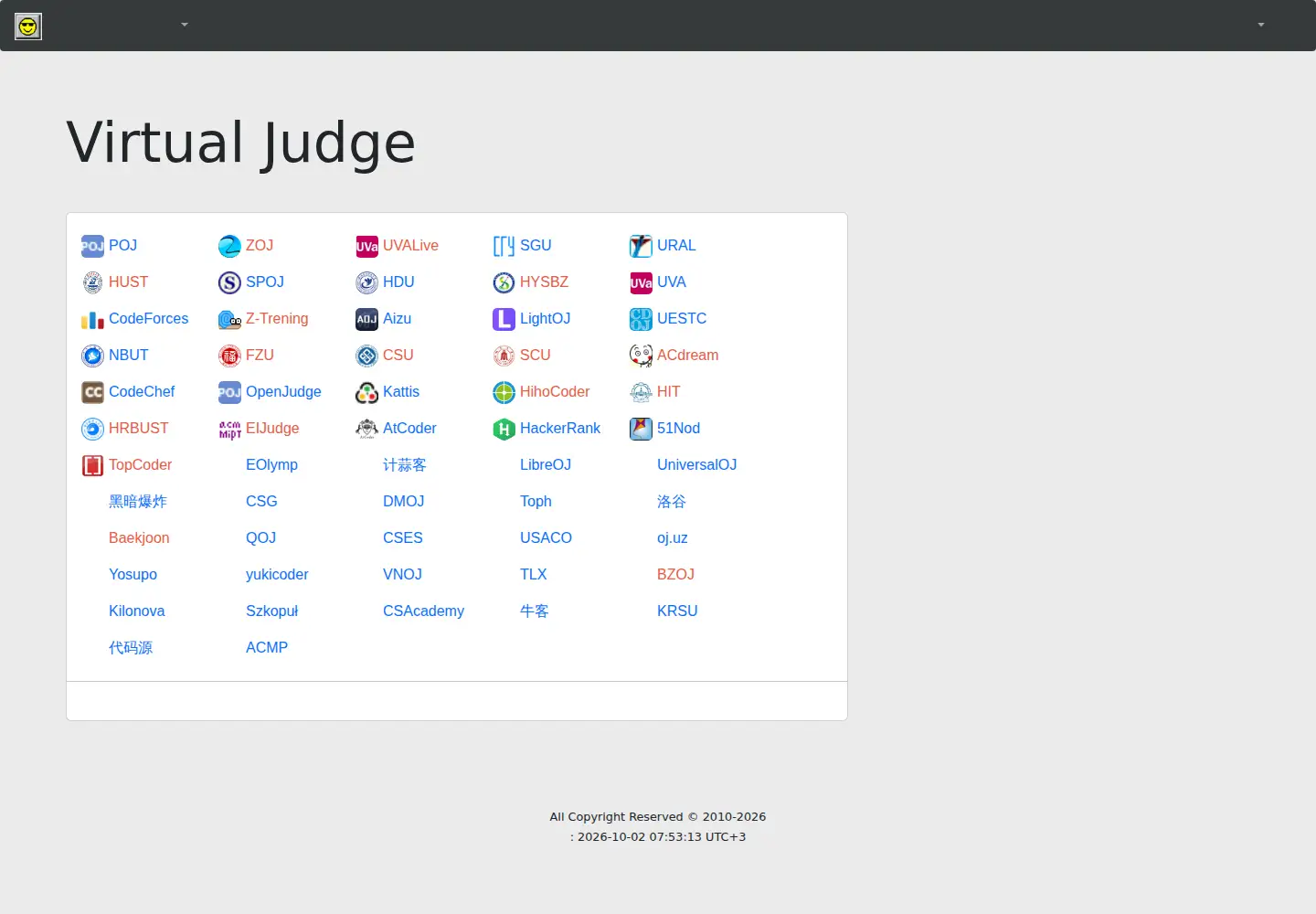The image size is (1316, 914).
Task: Open the LibreOJ link
Action: click(x=546, y=464)
